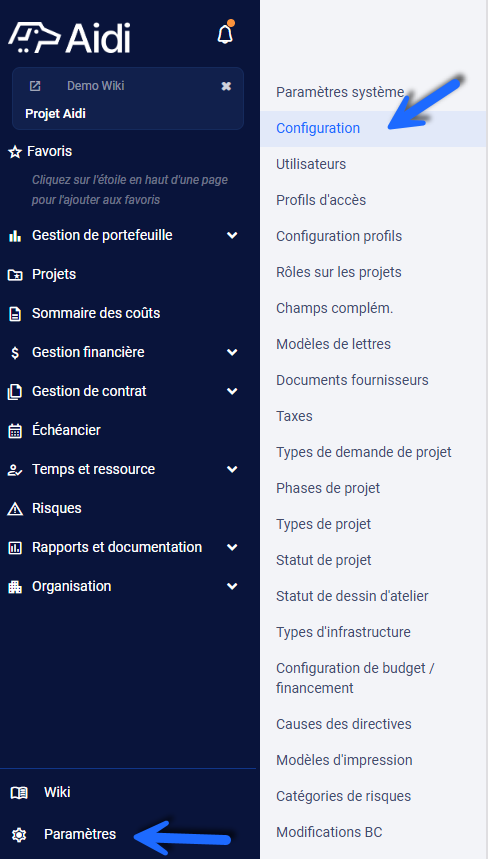Close the Demo Wiki project card
Image resolution: width=488 pixels, height=859 pixels.
[226, 86]
